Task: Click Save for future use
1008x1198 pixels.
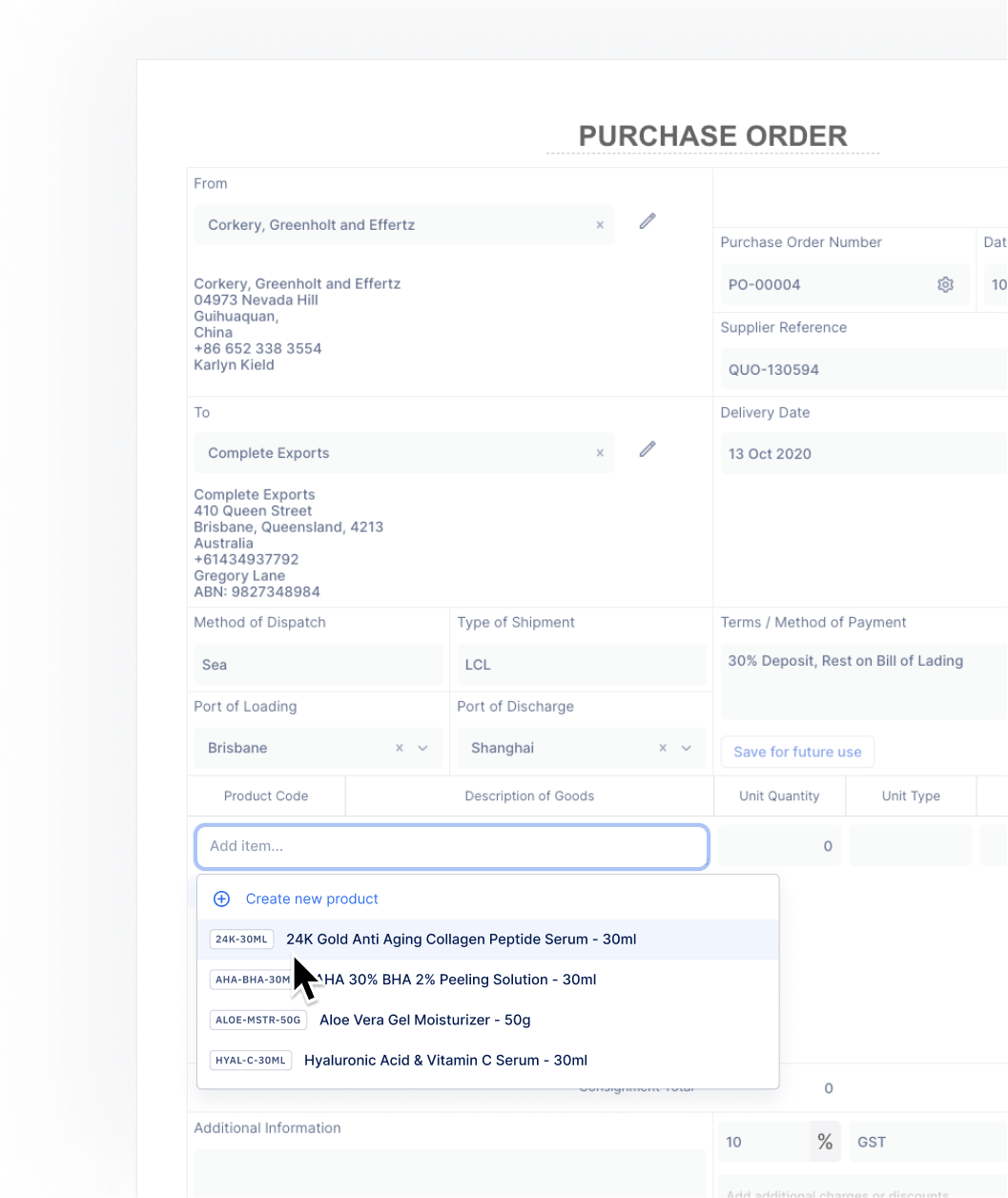Action: point(796,752)
